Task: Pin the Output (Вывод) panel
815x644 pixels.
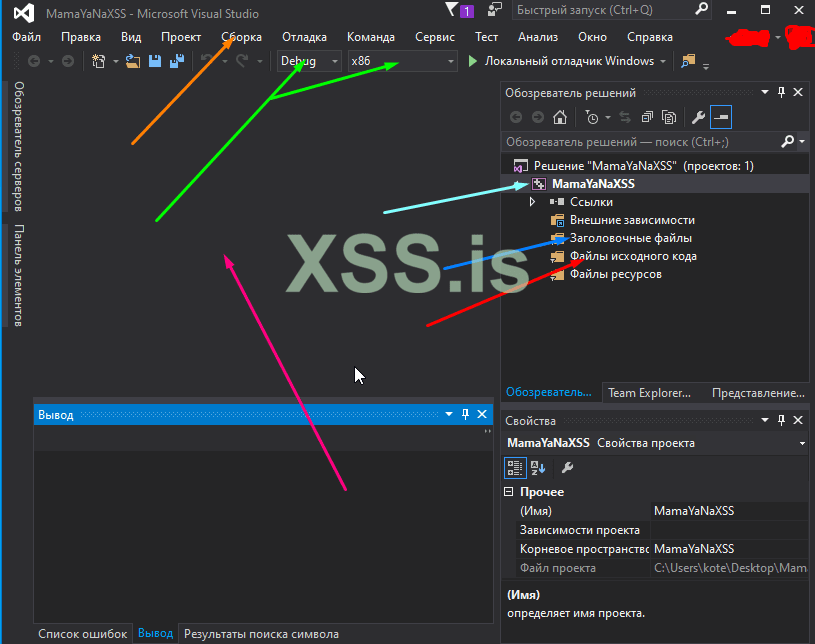Action: 465,414
